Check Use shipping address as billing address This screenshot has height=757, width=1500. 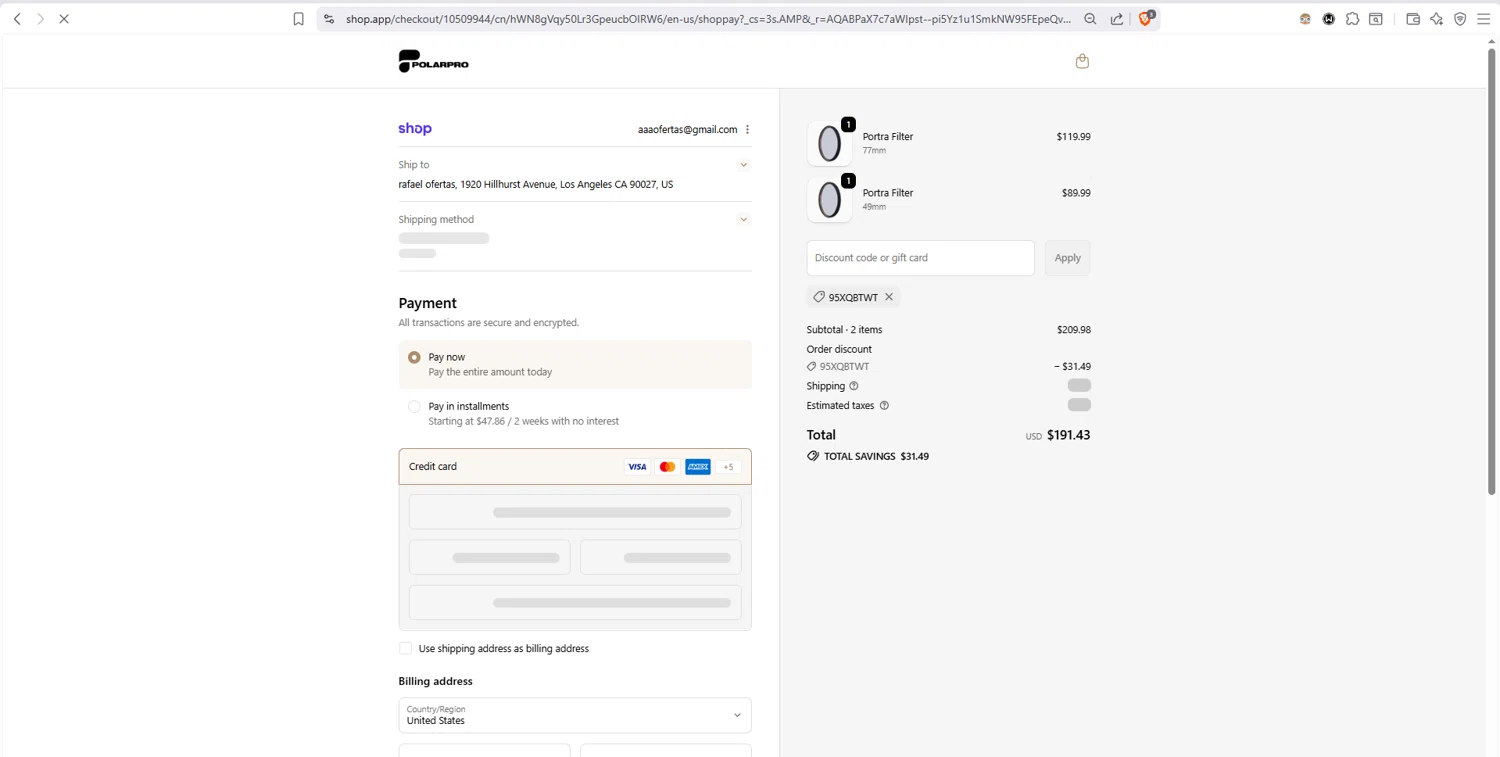(406, 649)
